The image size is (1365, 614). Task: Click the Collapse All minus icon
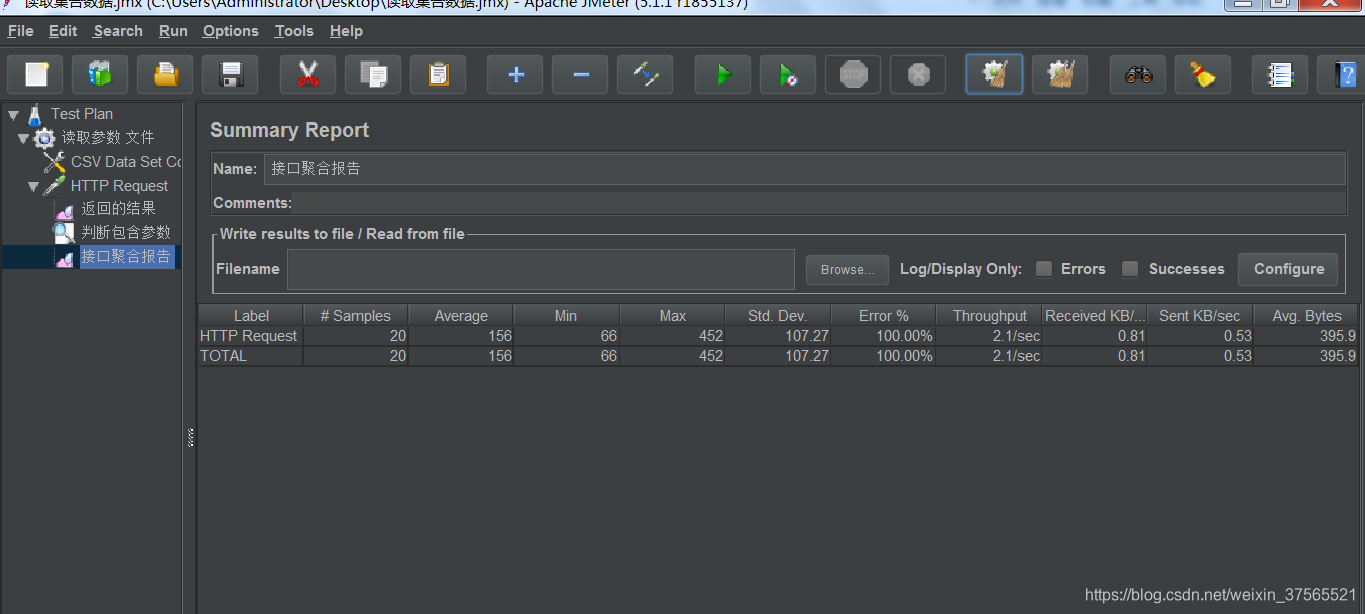tap(580, 74)
